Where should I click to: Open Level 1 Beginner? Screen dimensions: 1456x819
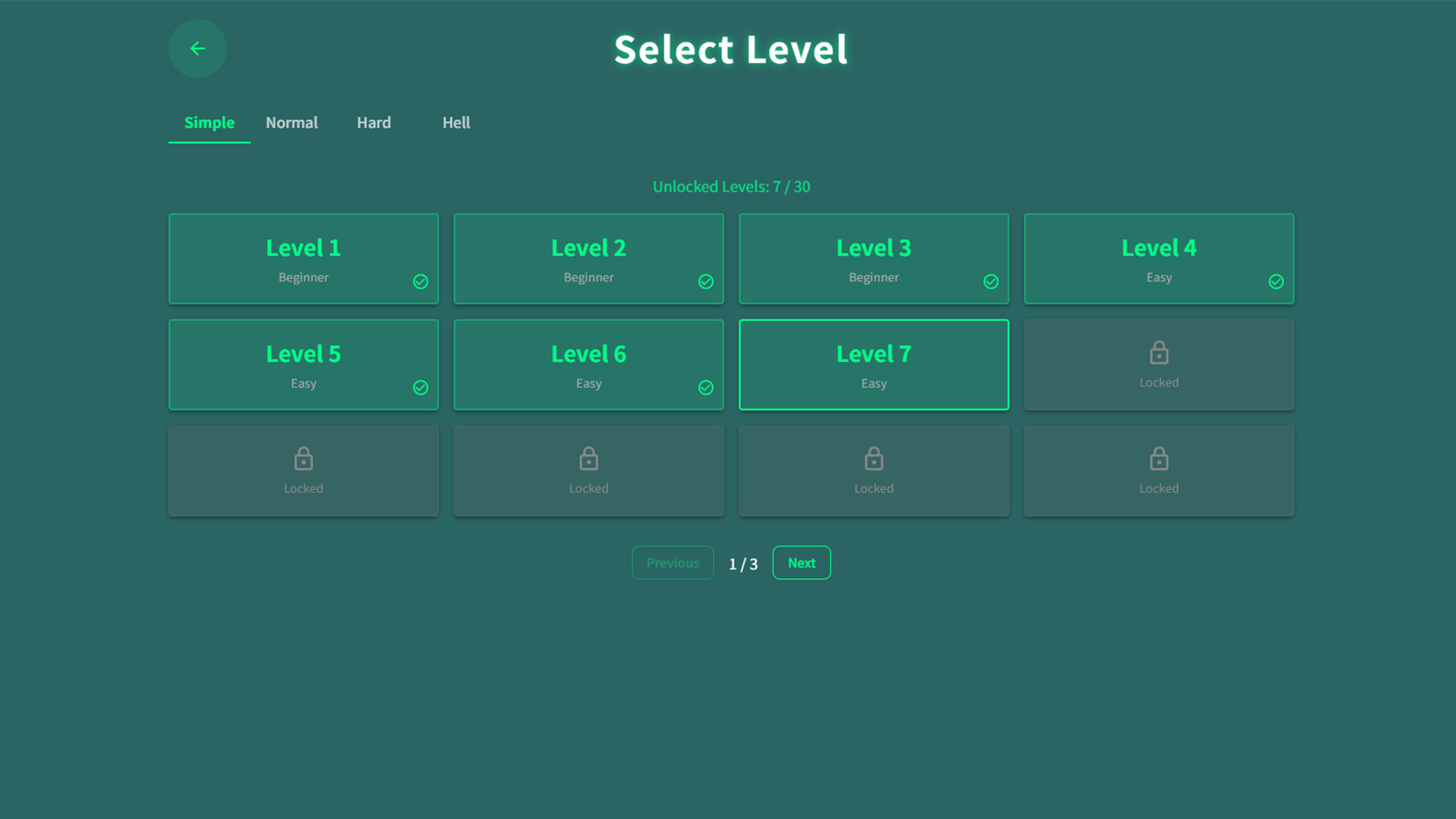tap(303, 258)
